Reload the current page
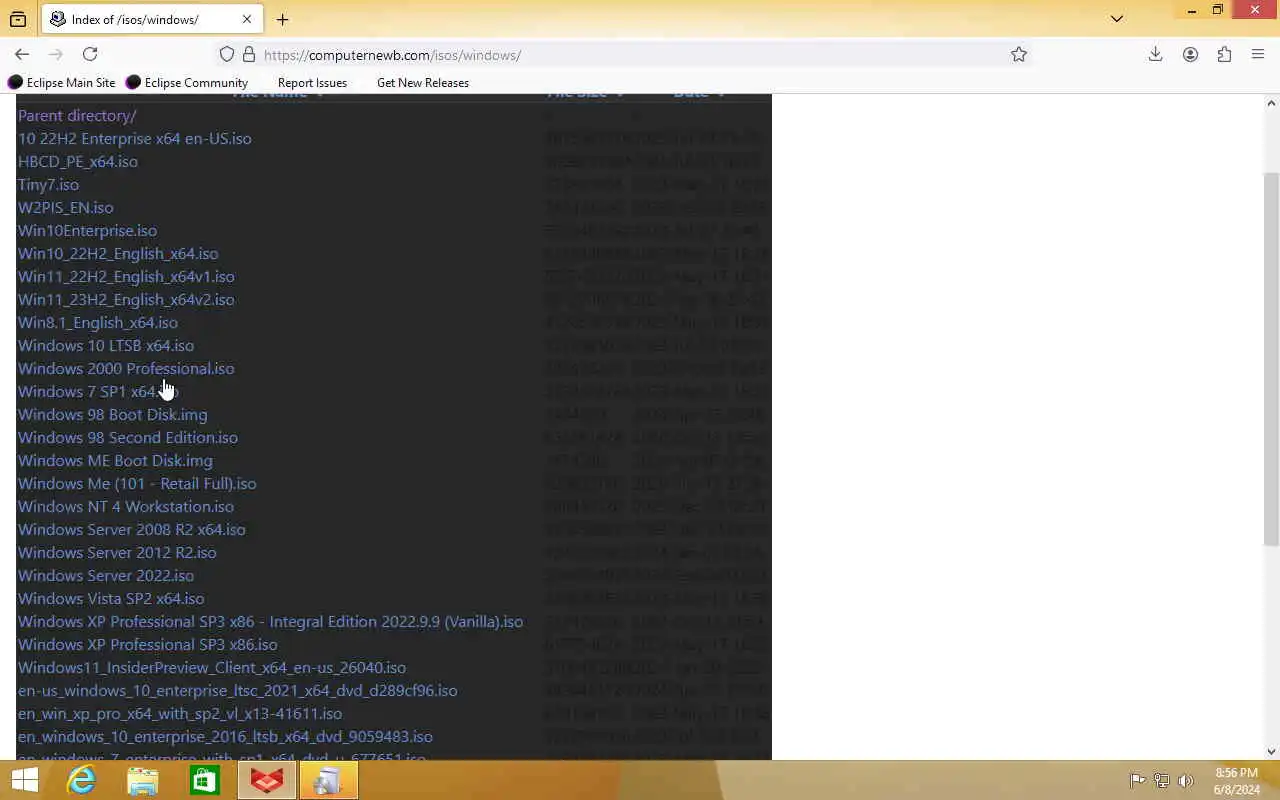This screenshot has width=1280, height=800. 90,54
